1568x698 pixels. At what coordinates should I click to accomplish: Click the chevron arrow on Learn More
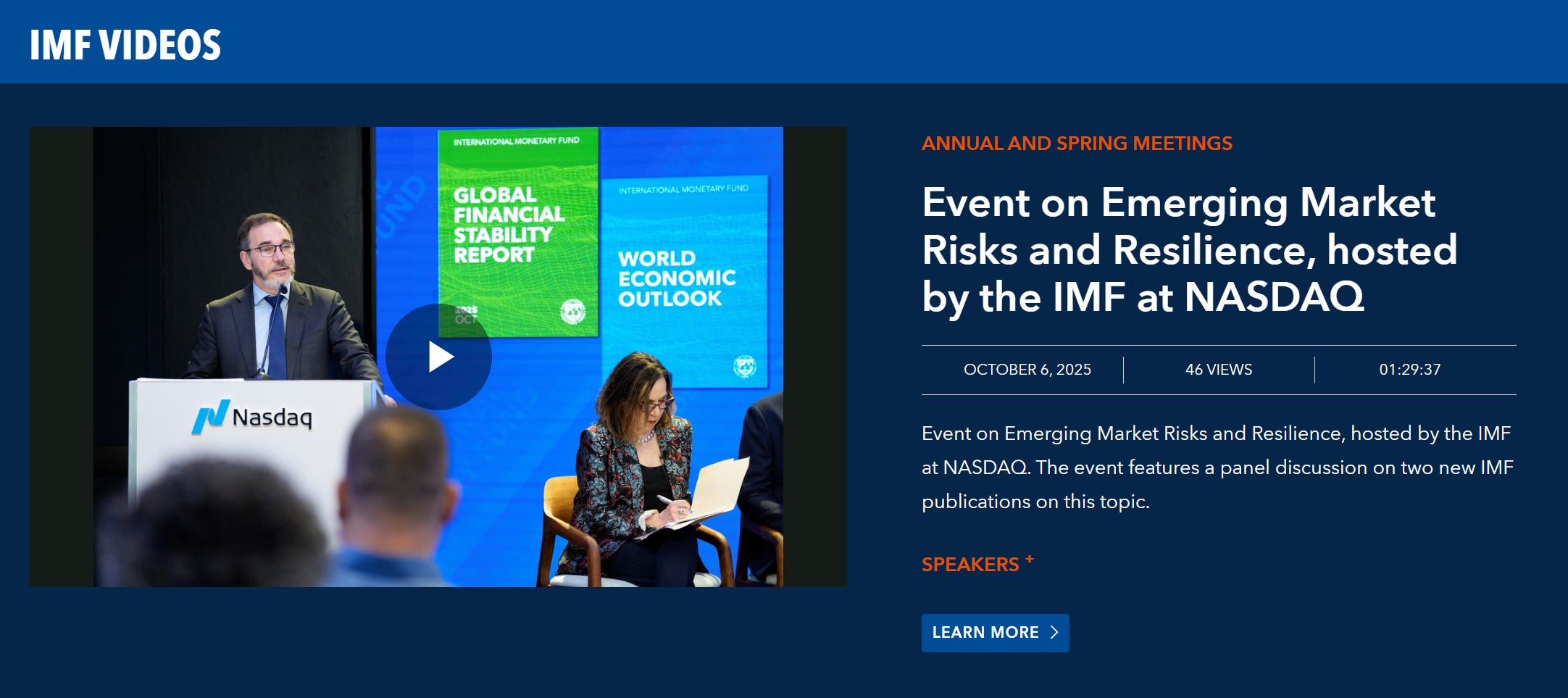(1054, 633)
